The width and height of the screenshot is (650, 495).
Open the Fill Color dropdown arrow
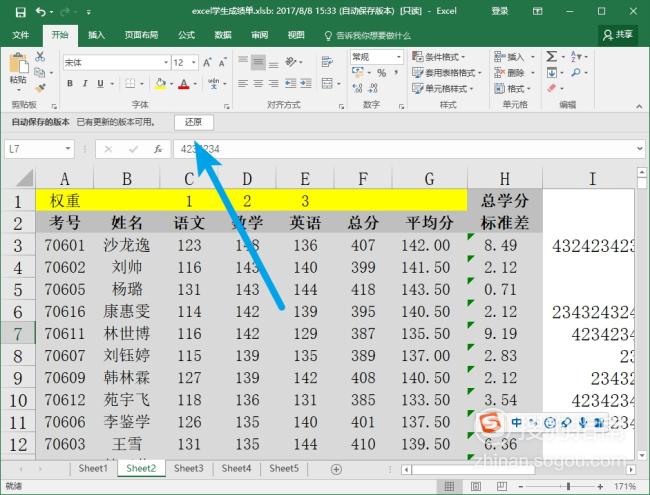pos(171,84)
